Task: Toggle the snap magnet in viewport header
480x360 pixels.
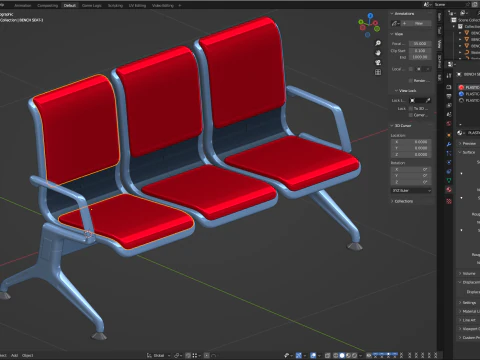Action: 188,355
